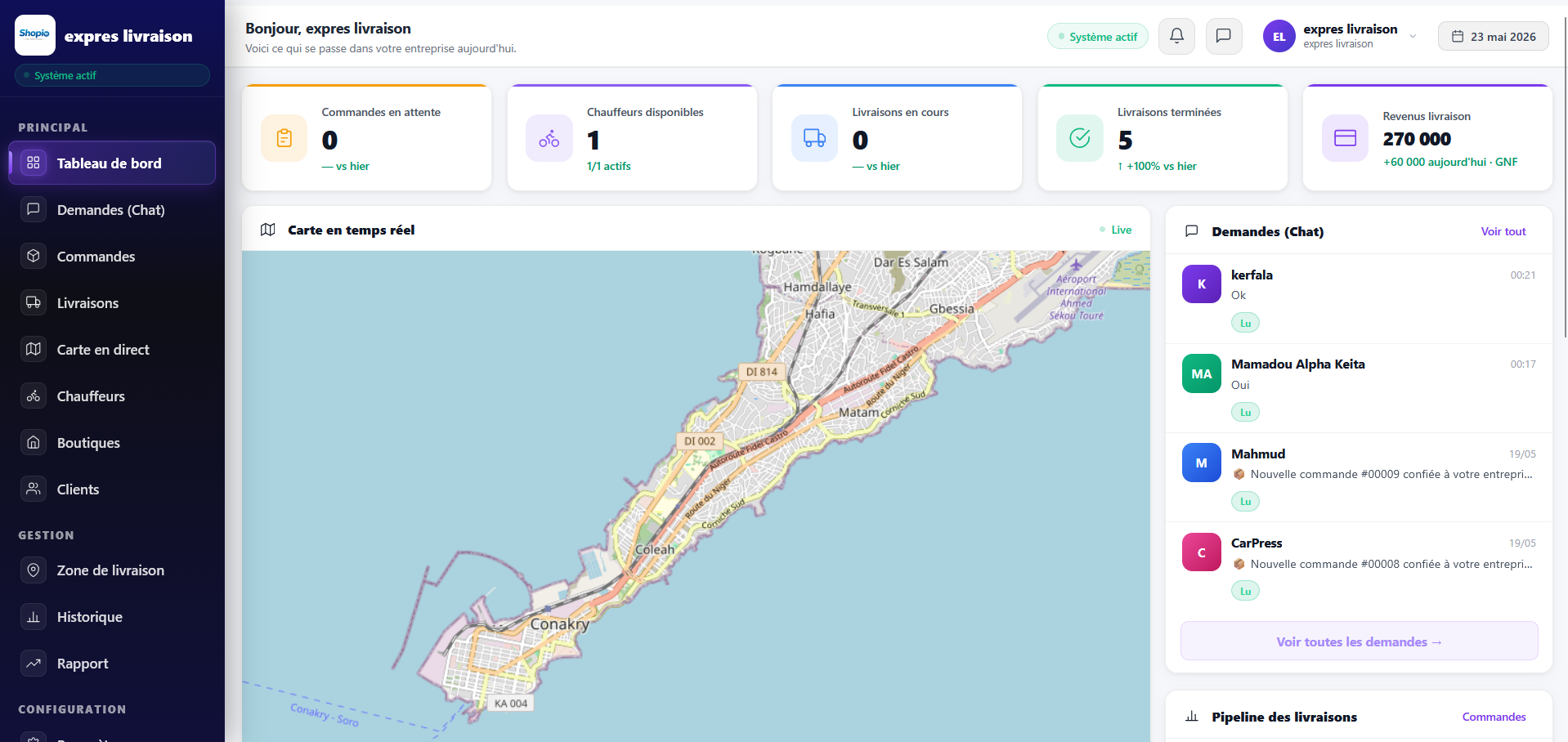This screenshot has width=1568, height=742.
Task: Open Carte en direct page
Action: [112, 350]
